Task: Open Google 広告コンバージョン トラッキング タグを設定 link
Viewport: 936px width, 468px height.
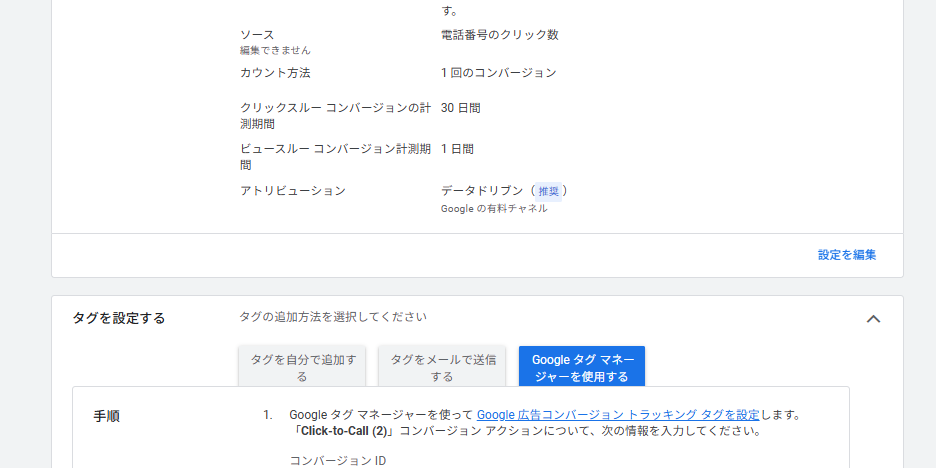Action: click(x=617, y=414)
